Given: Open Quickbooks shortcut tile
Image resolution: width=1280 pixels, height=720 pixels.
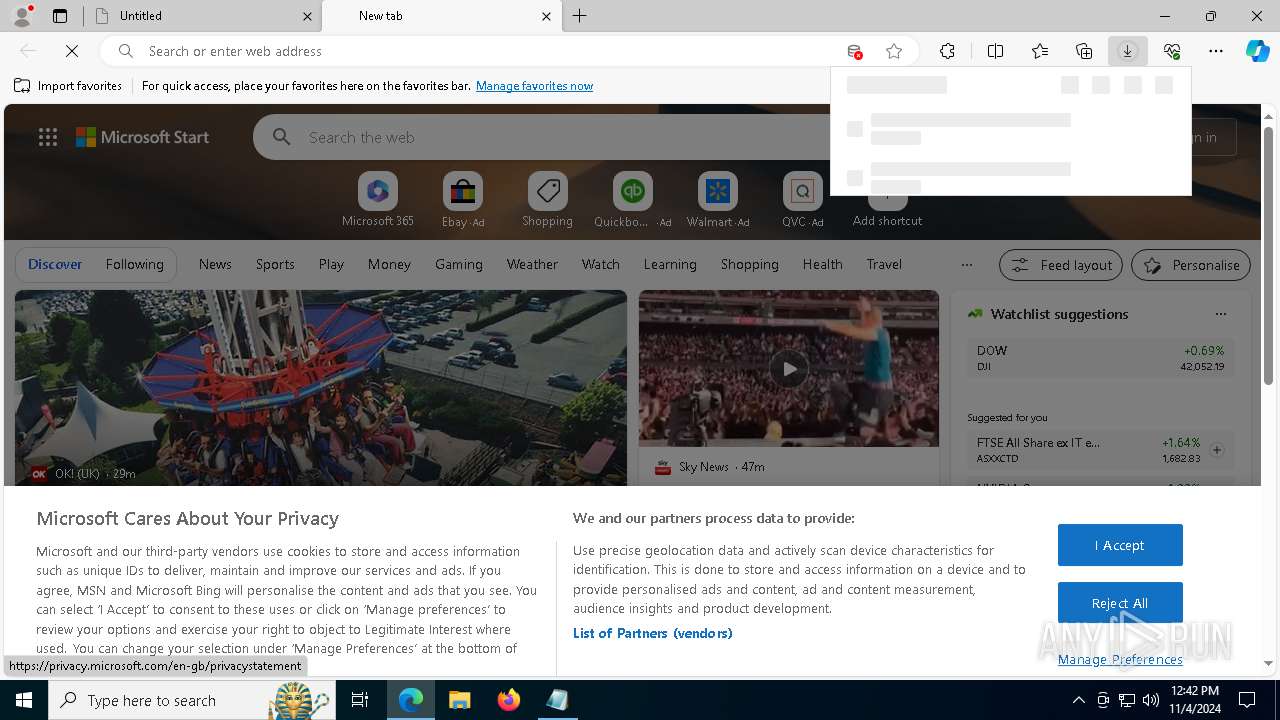Looking at the screenshot, I should coord(632,200).
